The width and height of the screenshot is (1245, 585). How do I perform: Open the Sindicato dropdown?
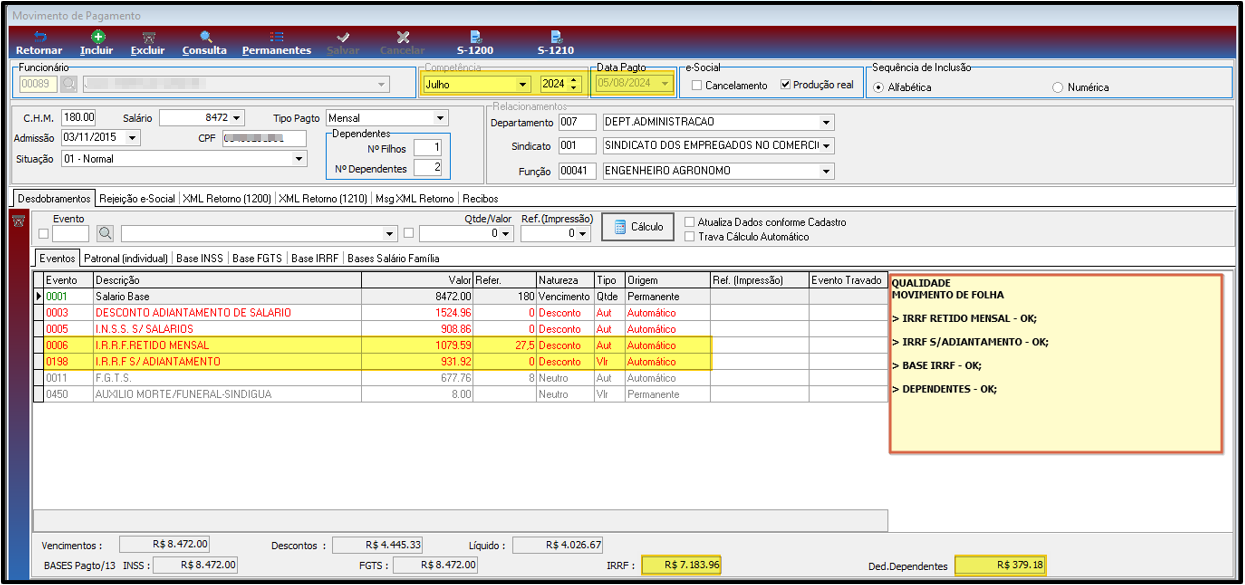[x=826, y=146]
